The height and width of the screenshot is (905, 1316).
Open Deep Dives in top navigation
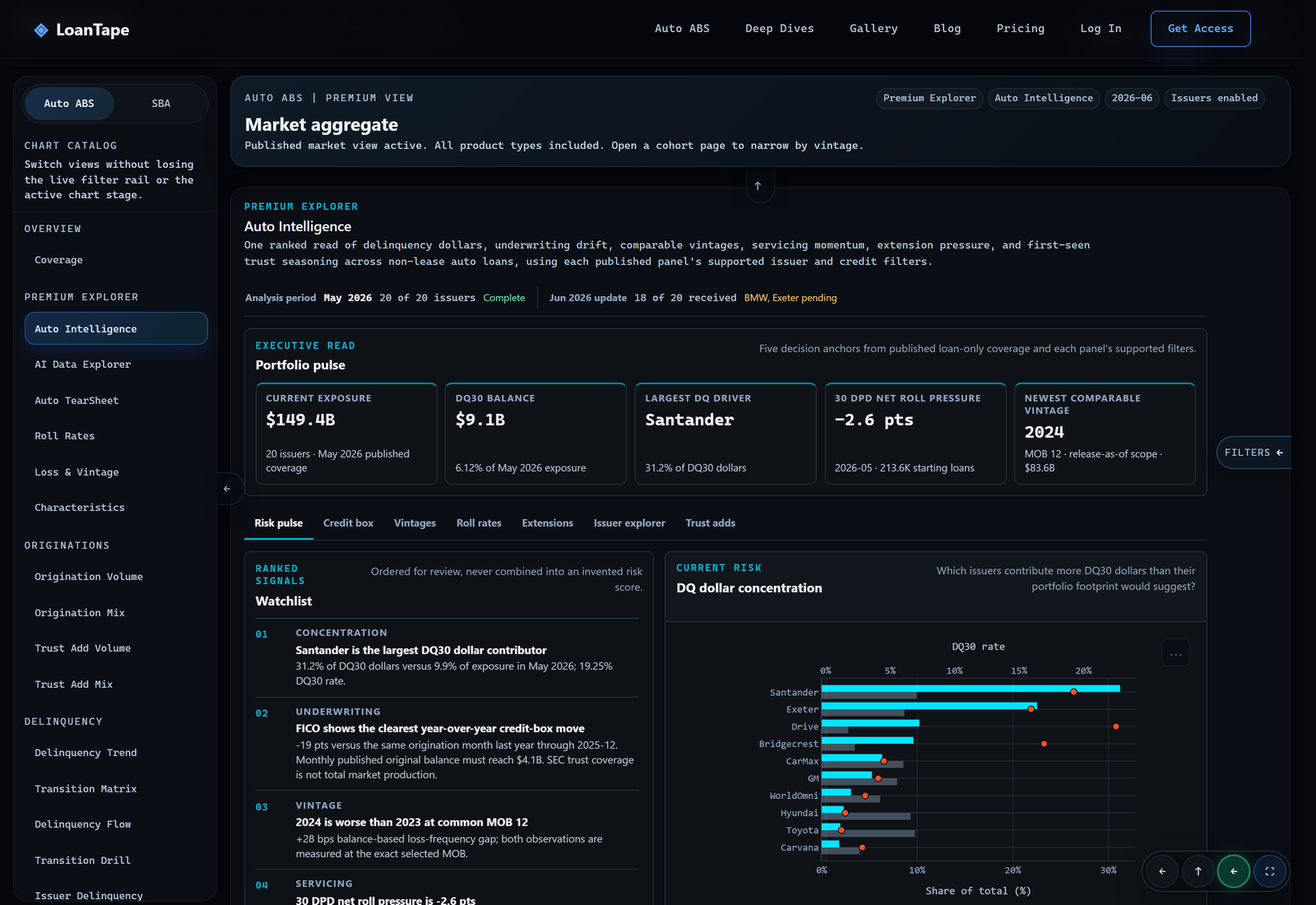(x=780, y=29)
